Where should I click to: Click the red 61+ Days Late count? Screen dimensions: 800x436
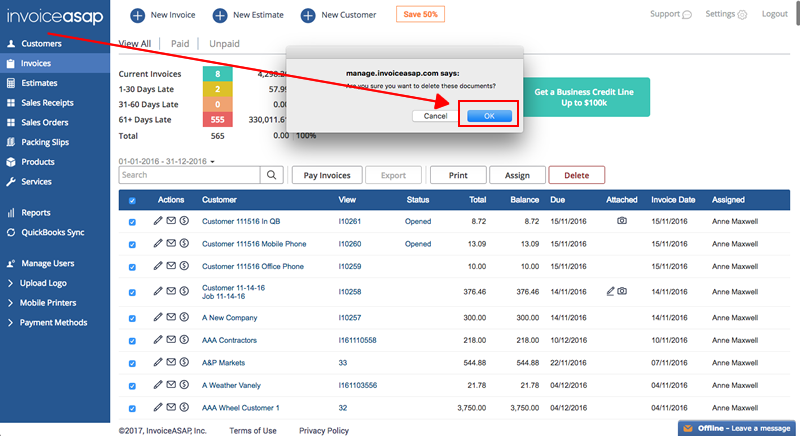(x=217, y=120)
